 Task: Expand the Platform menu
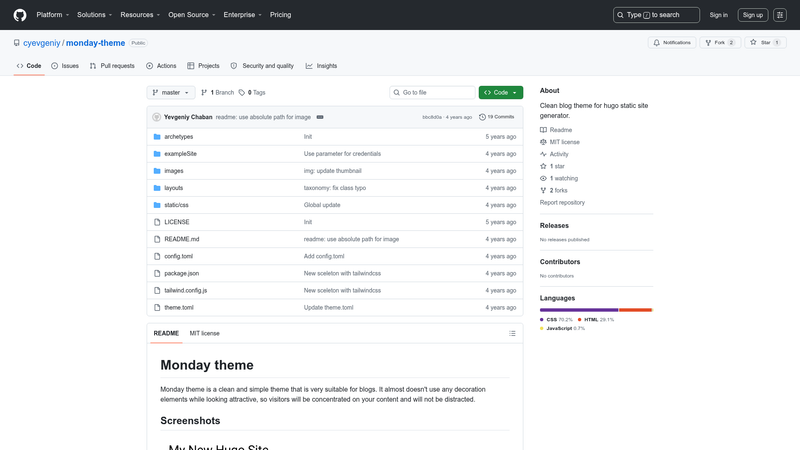tap(53, 15)
